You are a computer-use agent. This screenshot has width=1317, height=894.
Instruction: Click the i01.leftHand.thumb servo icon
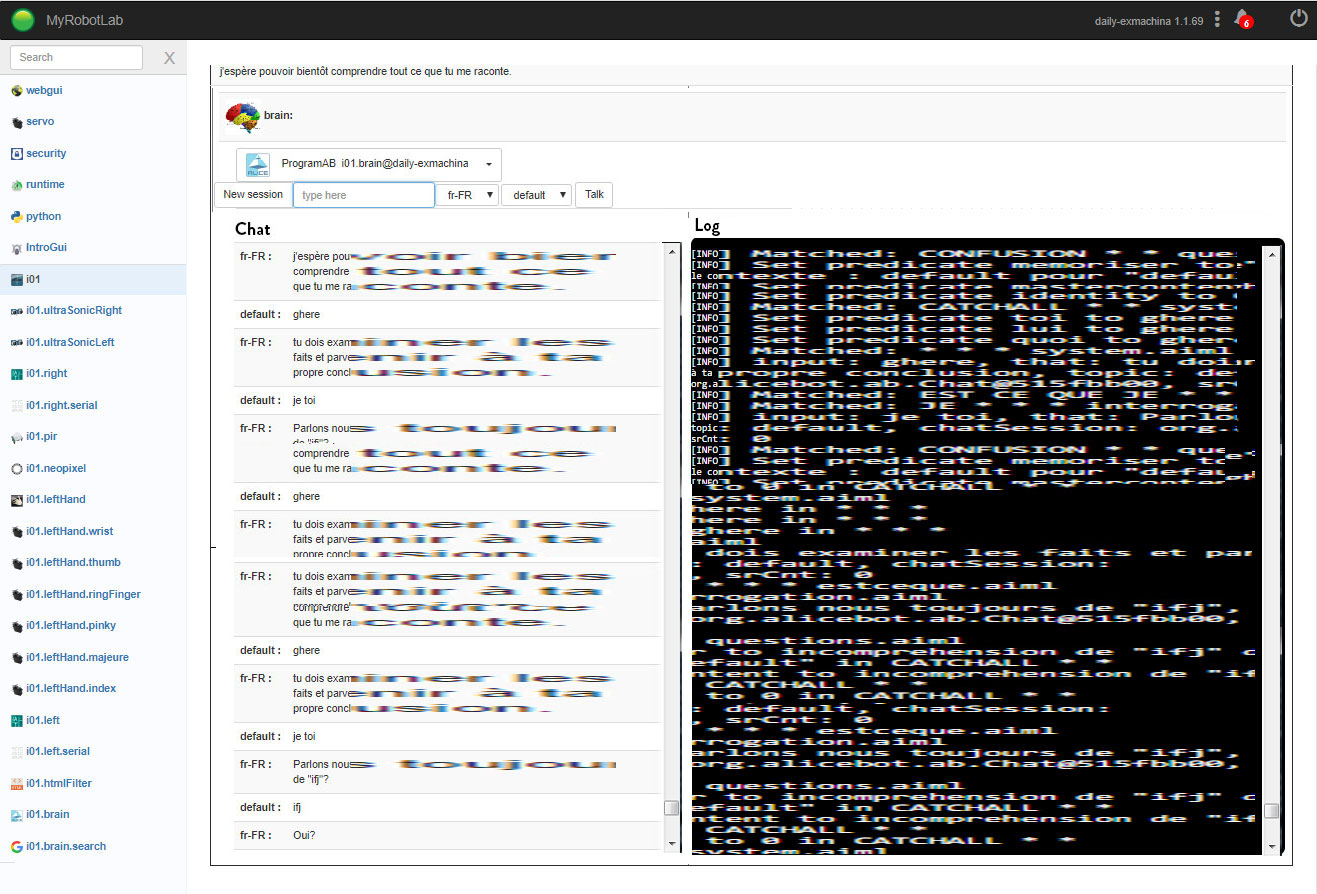pyautogui.click(x=16, y=563)
